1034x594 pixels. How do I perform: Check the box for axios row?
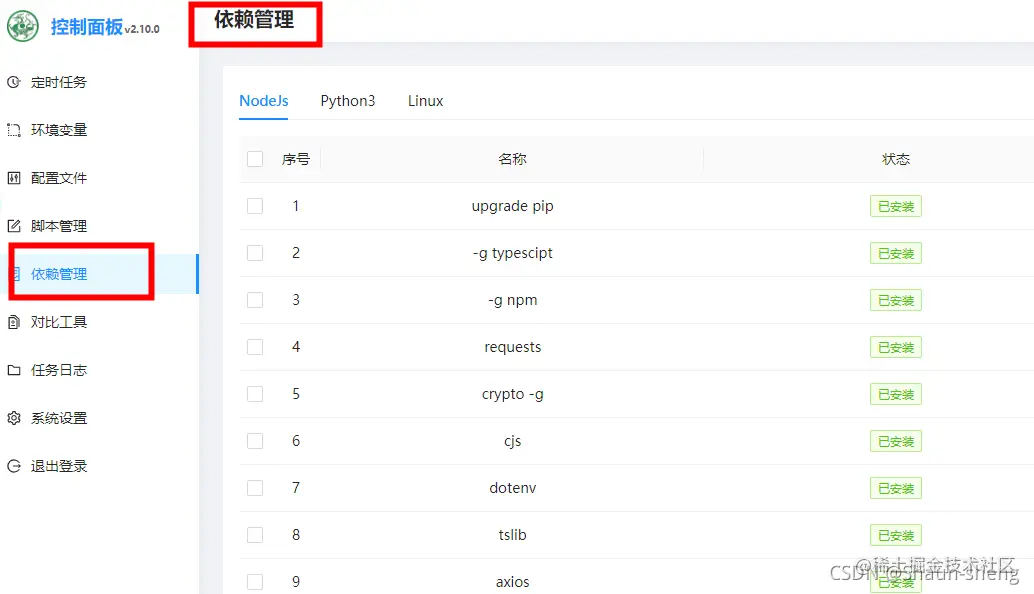[255, 582]
